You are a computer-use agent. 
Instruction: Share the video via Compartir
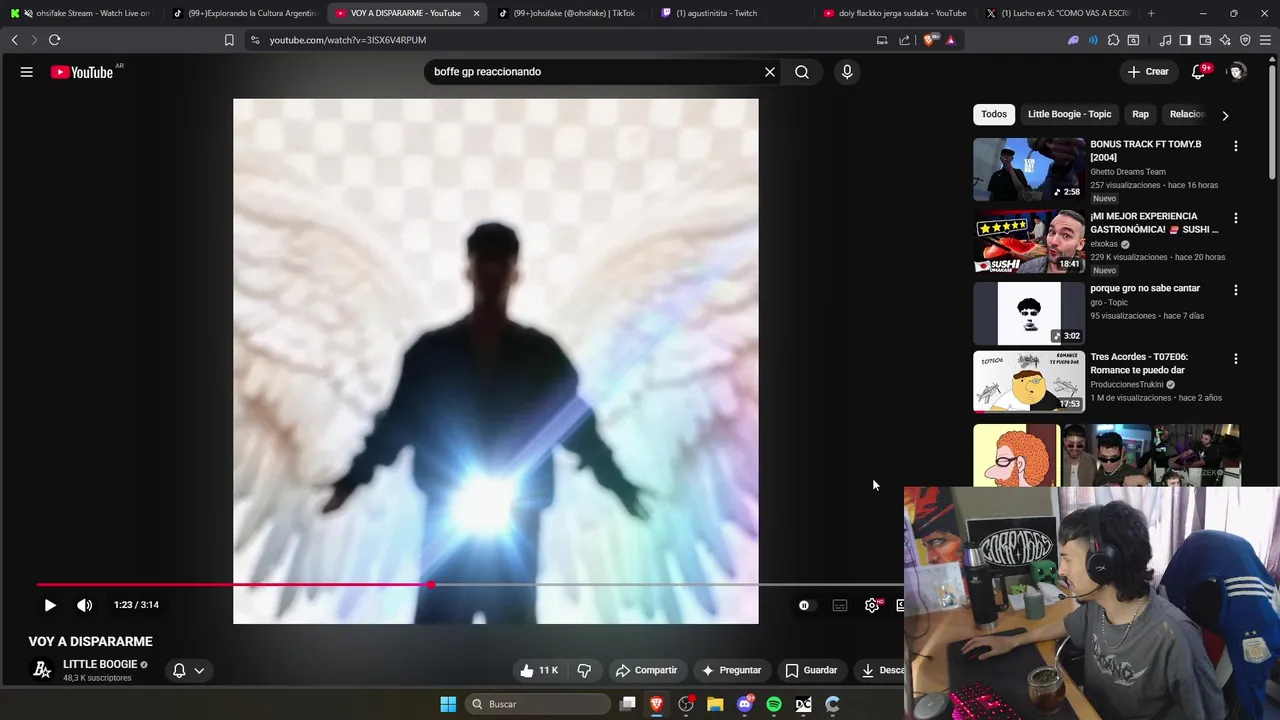(x=647, y=670)
